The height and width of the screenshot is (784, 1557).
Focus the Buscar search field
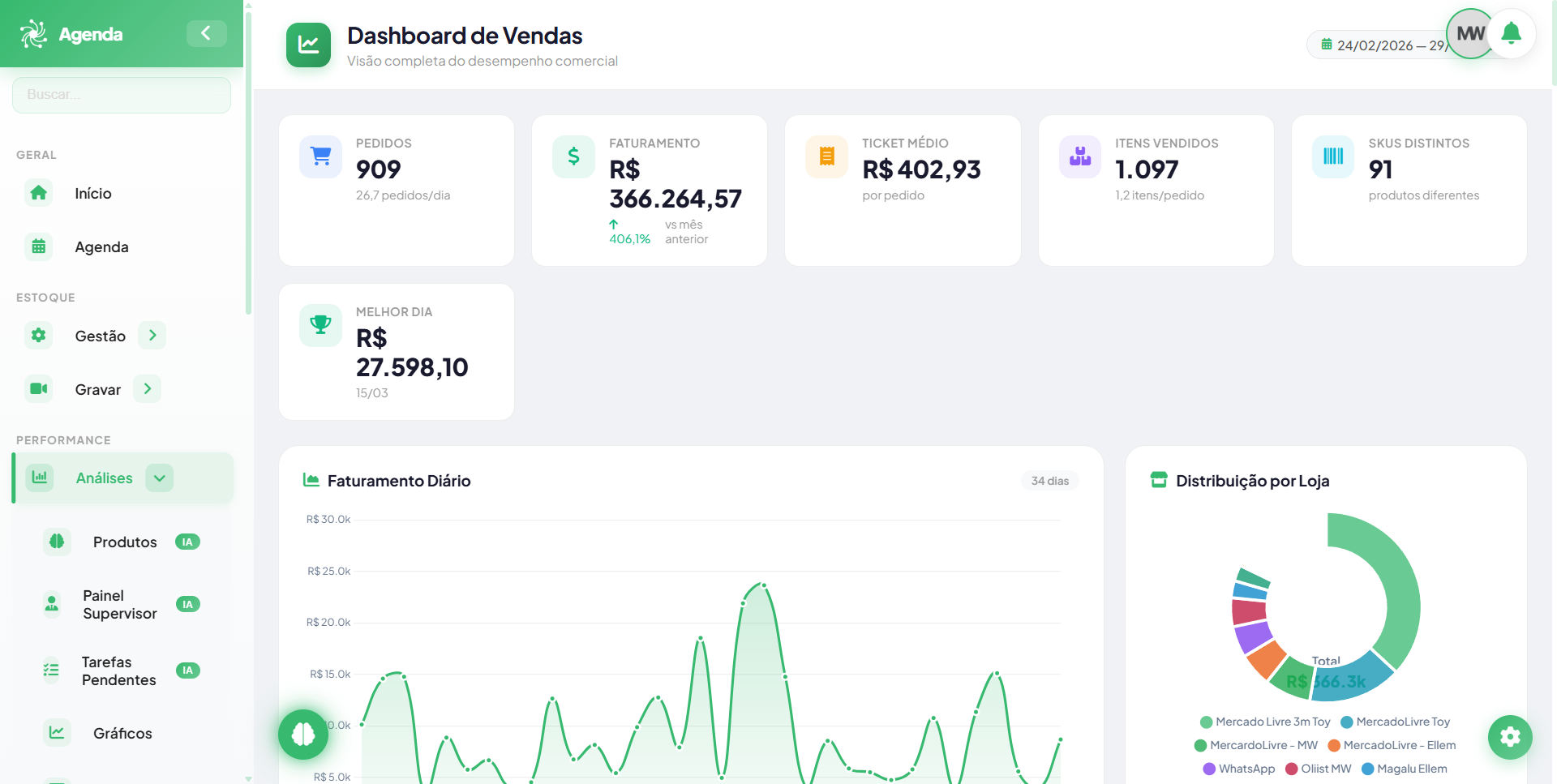pos(122,95)
